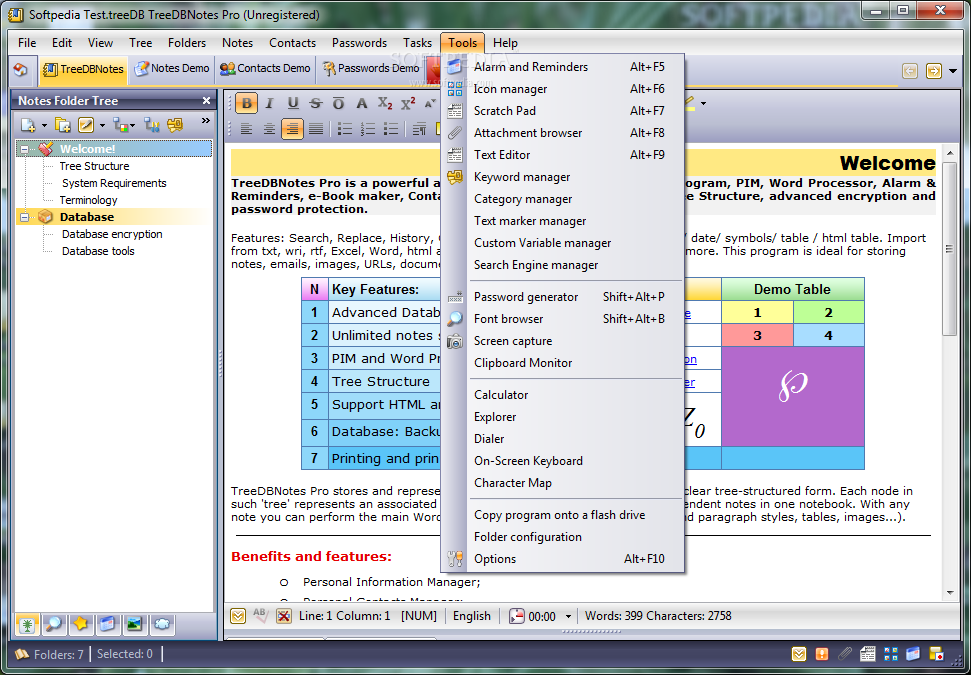Toggle Overline formatting button

click(x=338, y=103)
